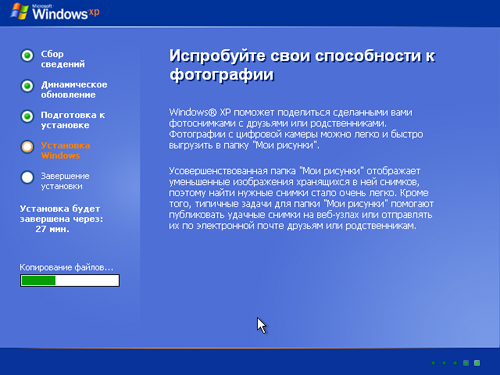Click the green indicator beside Динамическое обновление
Image resolution: width=500 pixels, height=375 pixels.
pos(27,86)
